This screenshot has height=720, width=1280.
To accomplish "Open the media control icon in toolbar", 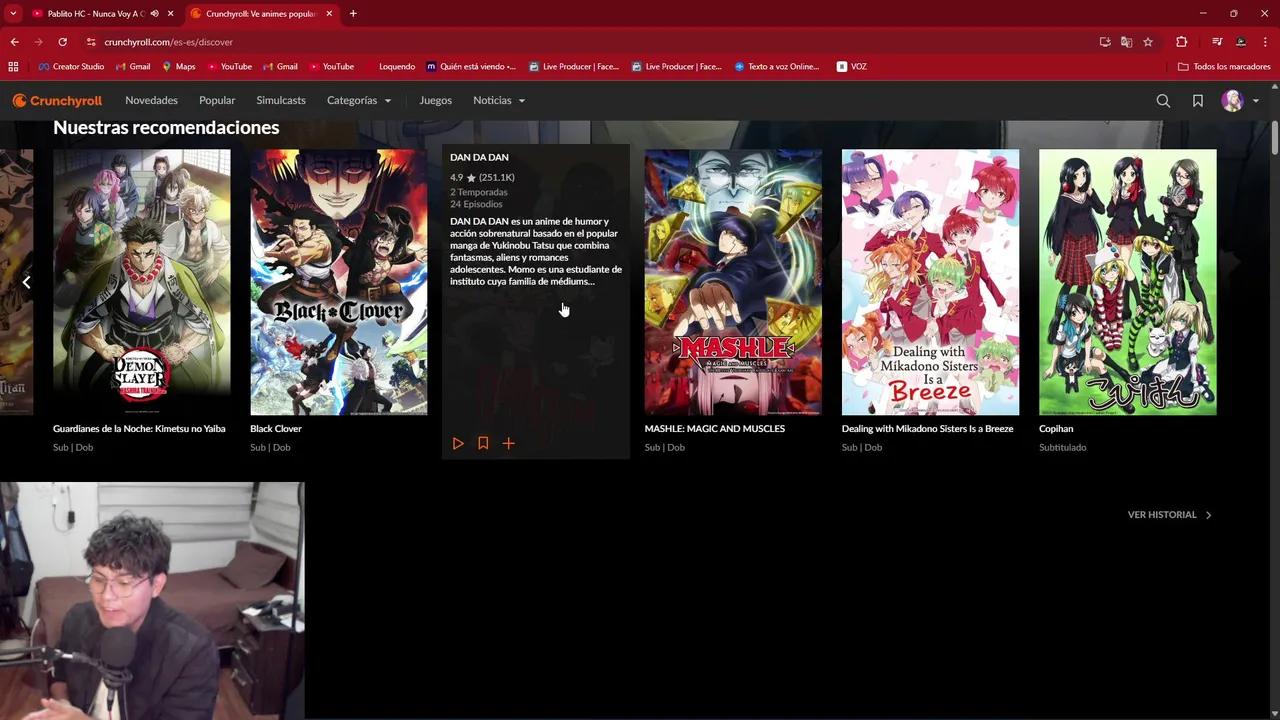I will click(1217, 42).
